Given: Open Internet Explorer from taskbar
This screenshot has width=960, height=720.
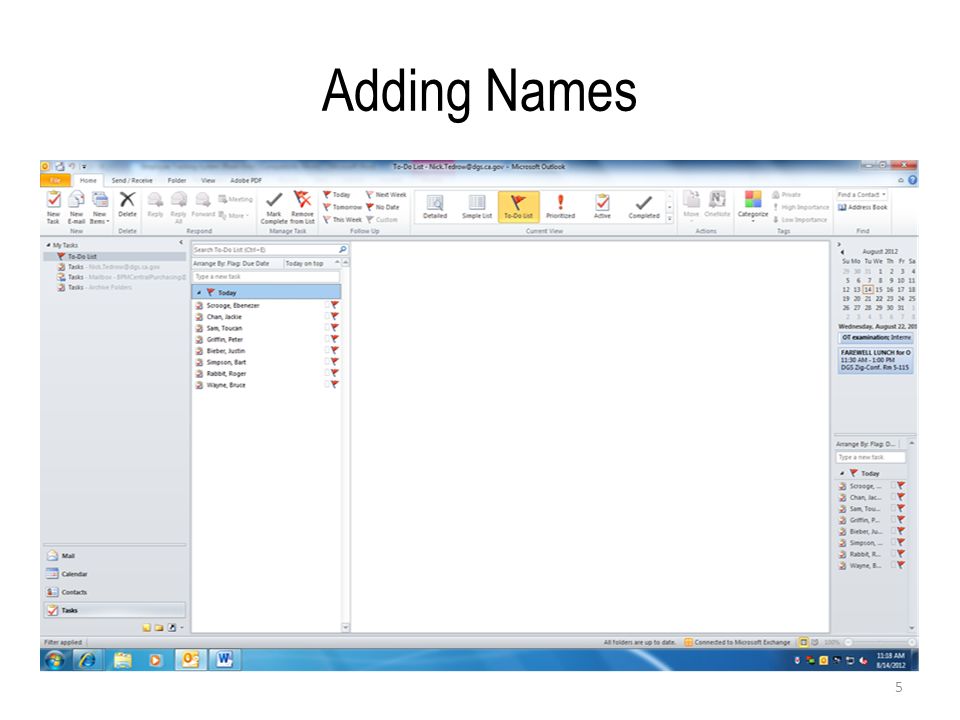Looking at the screenshot, I should point(87,659).
